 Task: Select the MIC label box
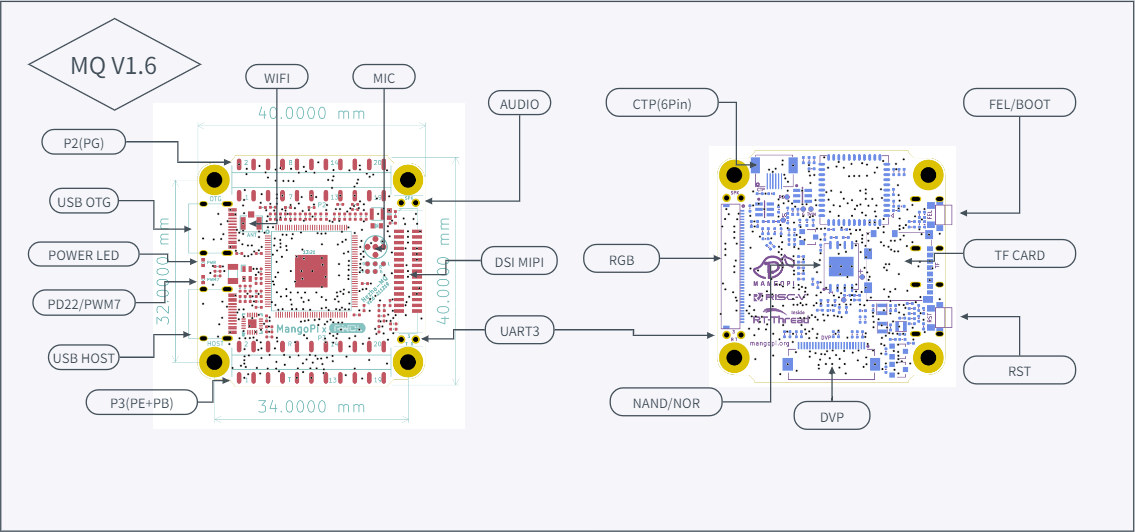384,77
